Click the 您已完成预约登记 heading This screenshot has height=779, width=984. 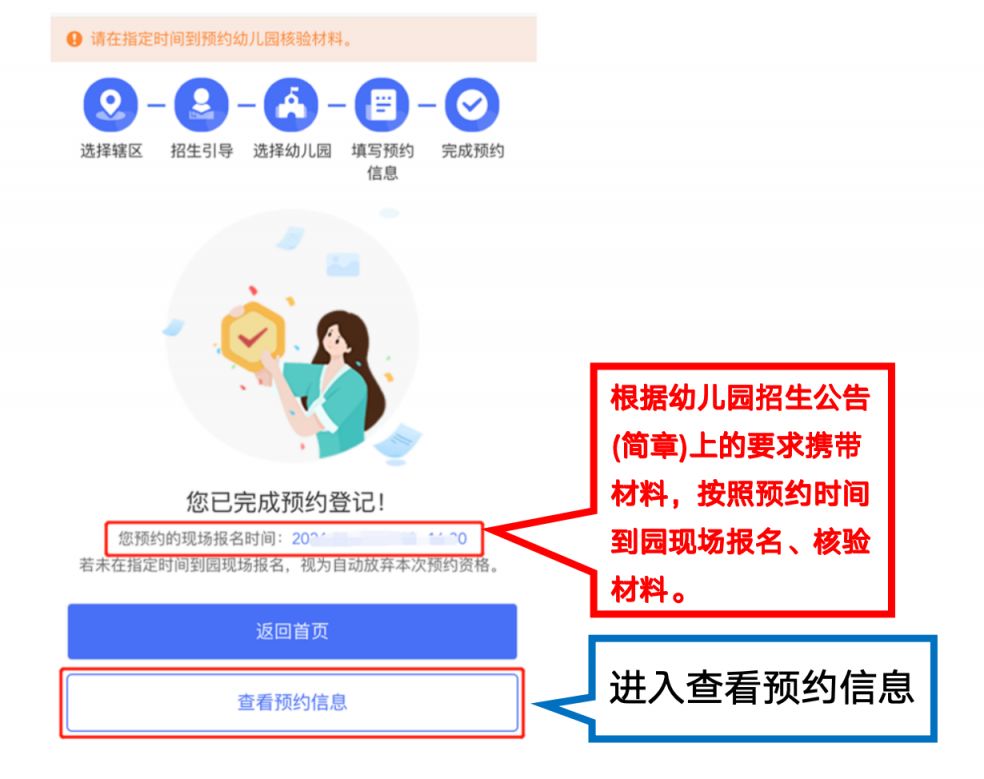(x=286, y=502)
